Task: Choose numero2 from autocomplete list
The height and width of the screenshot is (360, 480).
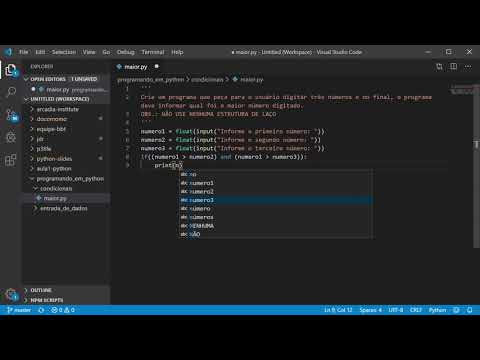Action: coord(276,192)
